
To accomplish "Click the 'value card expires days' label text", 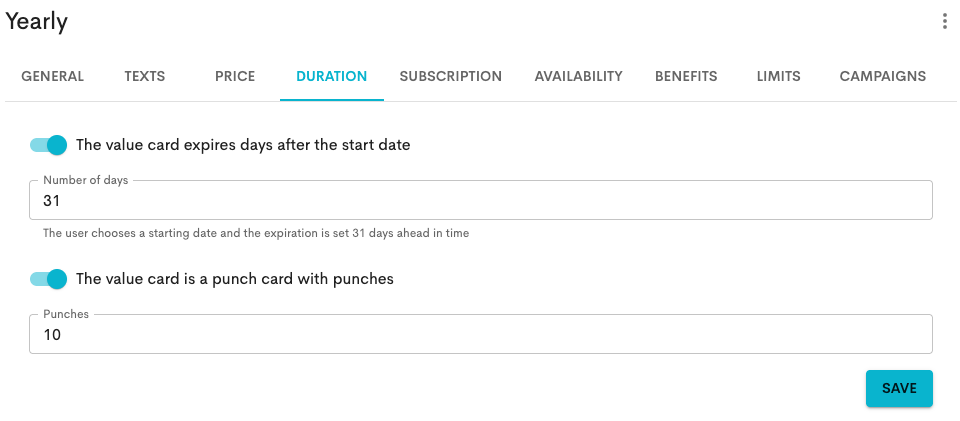I will [243, 145].
